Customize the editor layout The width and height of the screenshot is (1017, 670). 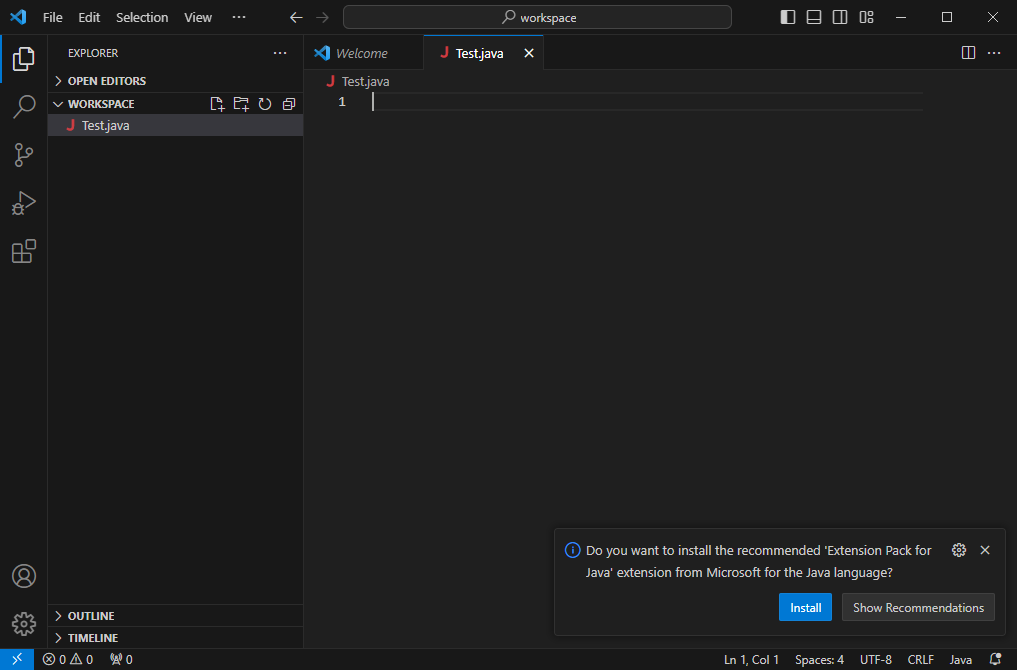pyautogui.click(x=867, y=18)
